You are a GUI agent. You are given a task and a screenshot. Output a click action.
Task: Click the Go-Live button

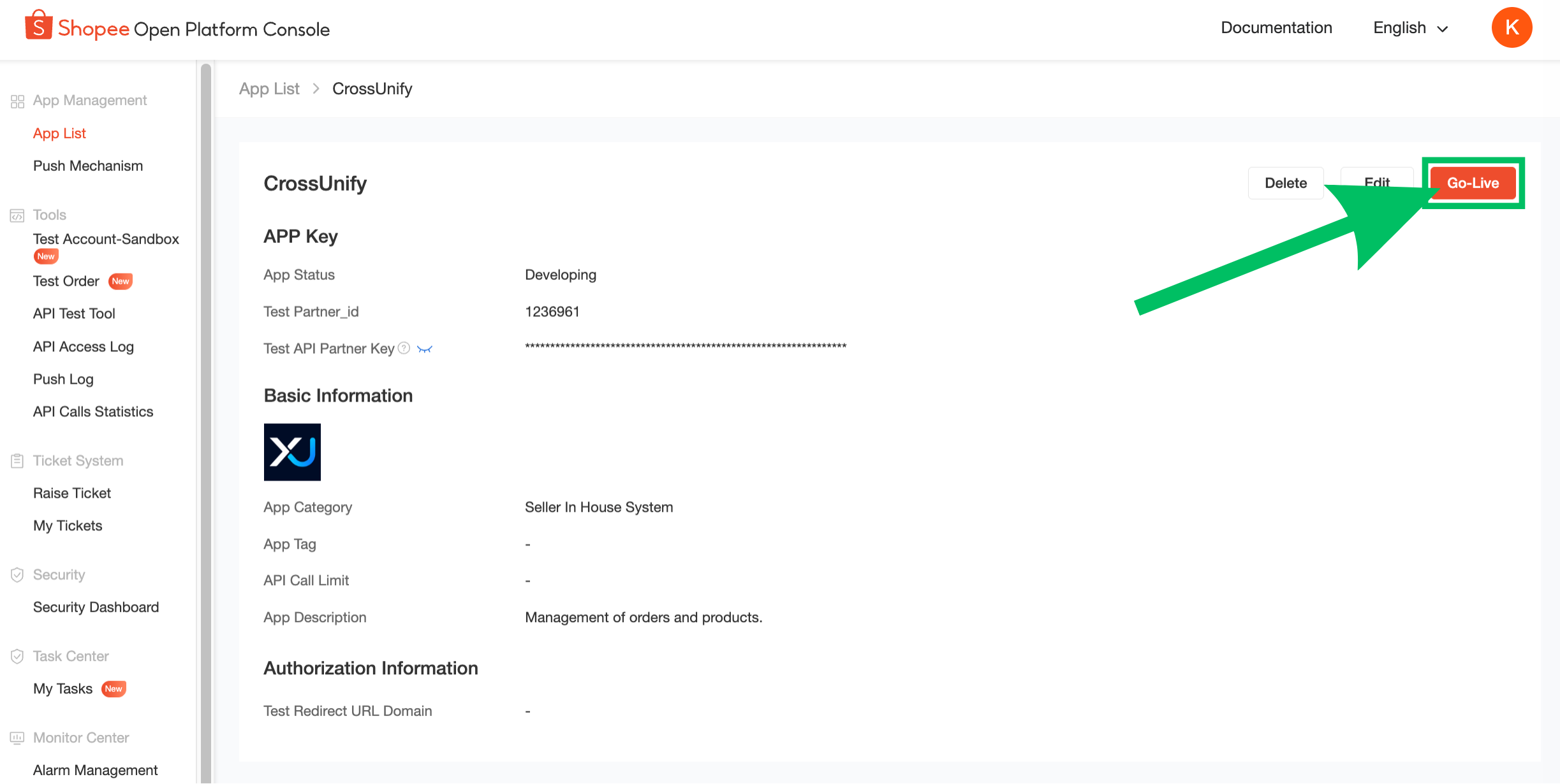pos(1473,183)
